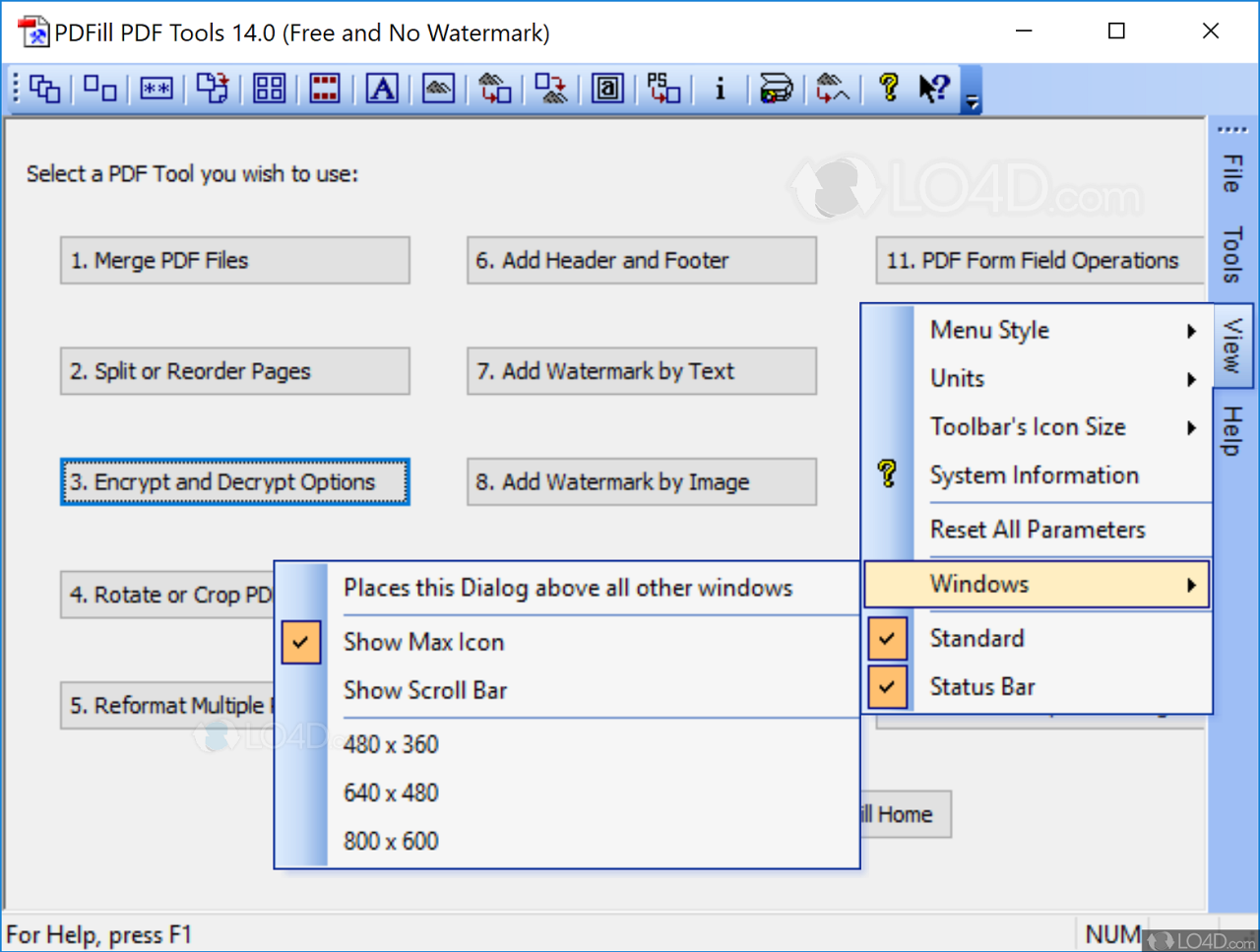
Task: Set window size to 800 x 600
Action: click(x=567, y=841)
